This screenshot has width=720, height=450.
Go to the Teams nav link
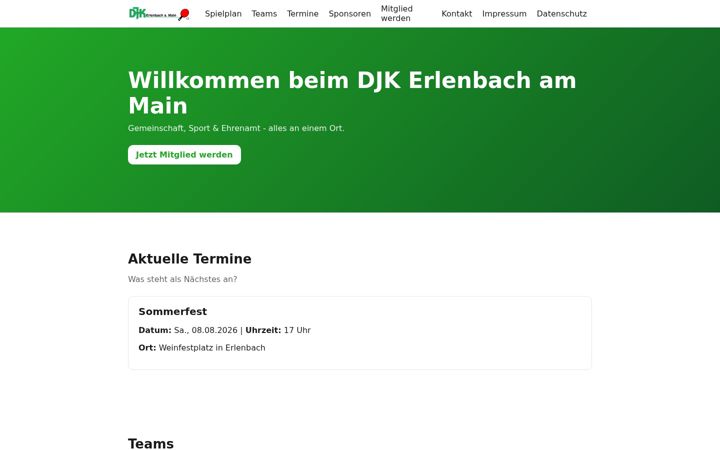point(264,14)
